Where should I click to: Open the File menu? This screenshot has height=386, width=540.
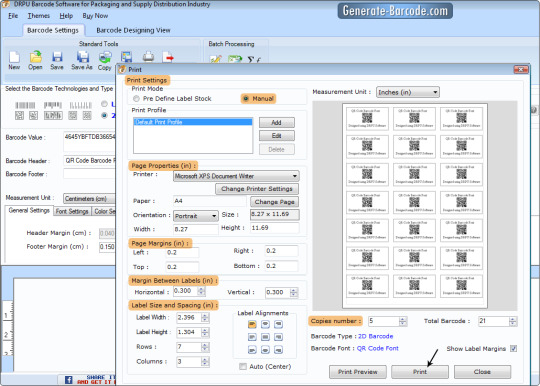13,16
